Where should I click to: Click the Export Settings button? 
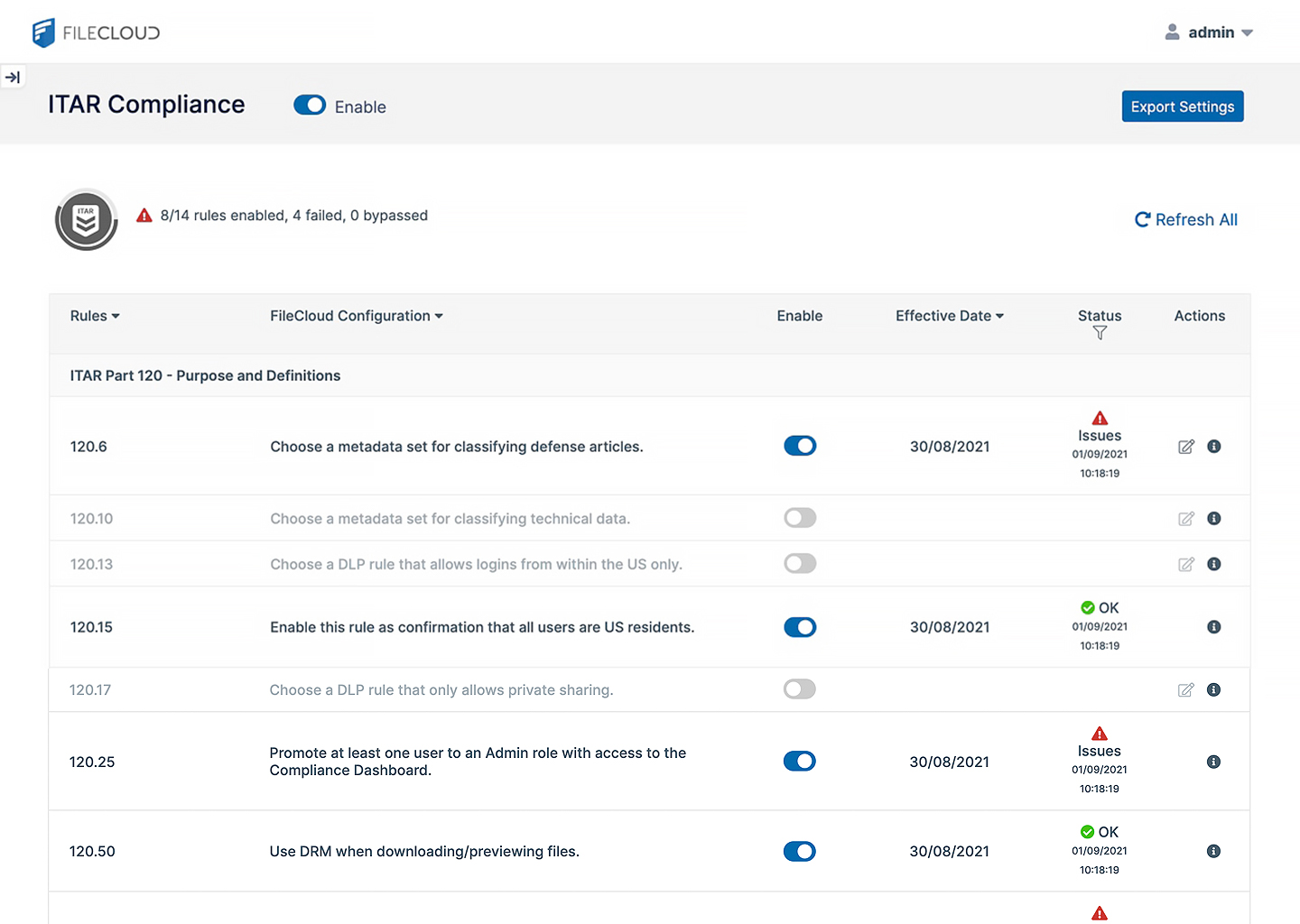coord(1183,106)
